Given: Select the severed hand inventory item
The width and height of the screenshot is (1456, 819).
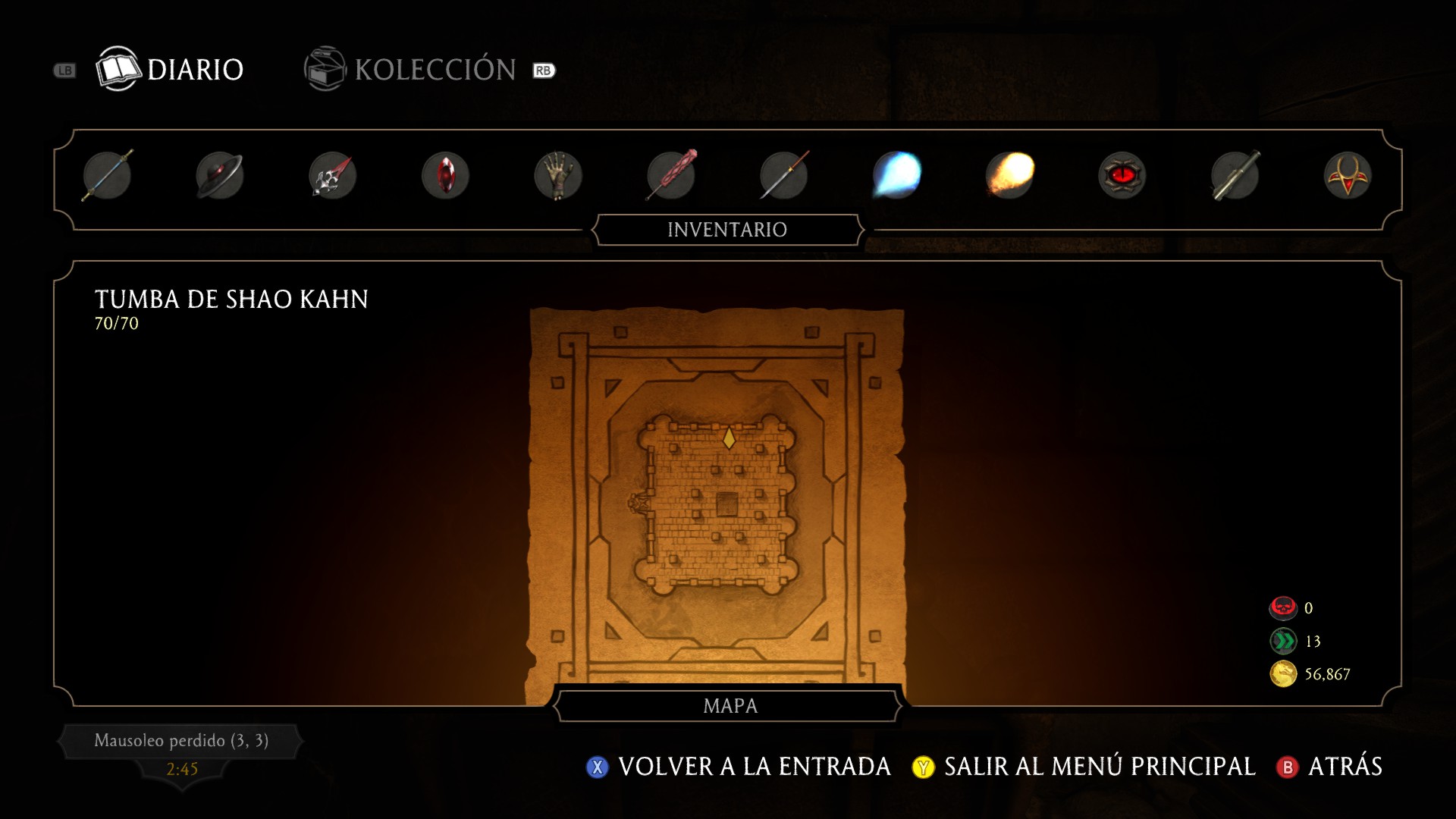Looking at the screenshot, I should click(x=558, y=175).
